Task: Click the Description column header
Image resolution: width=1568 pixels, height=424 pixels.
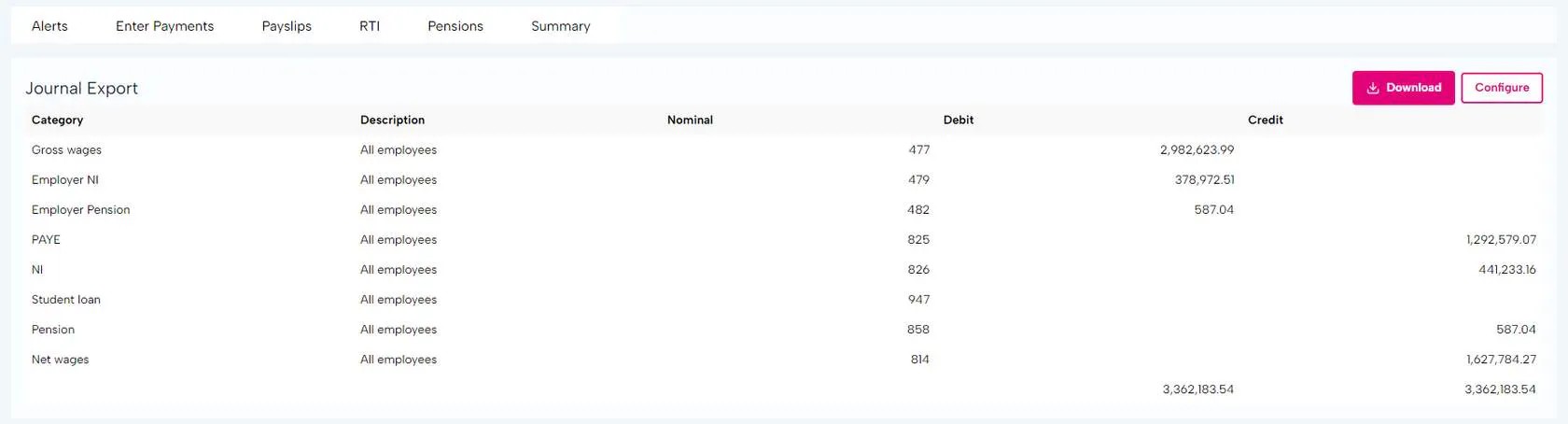Action: coord(392,120)
